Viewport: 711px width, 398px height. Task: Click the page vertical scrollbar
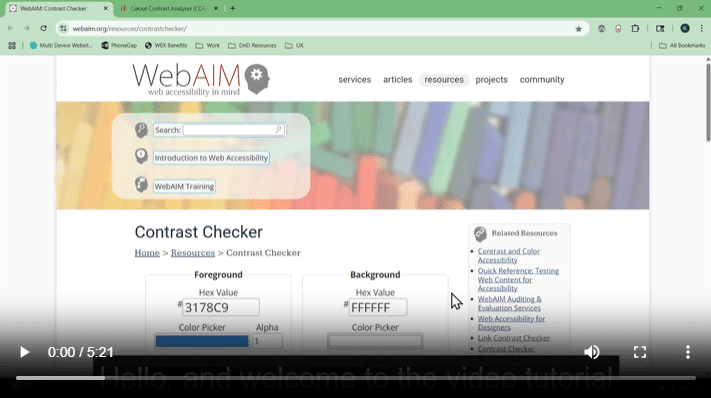point(708,102)
